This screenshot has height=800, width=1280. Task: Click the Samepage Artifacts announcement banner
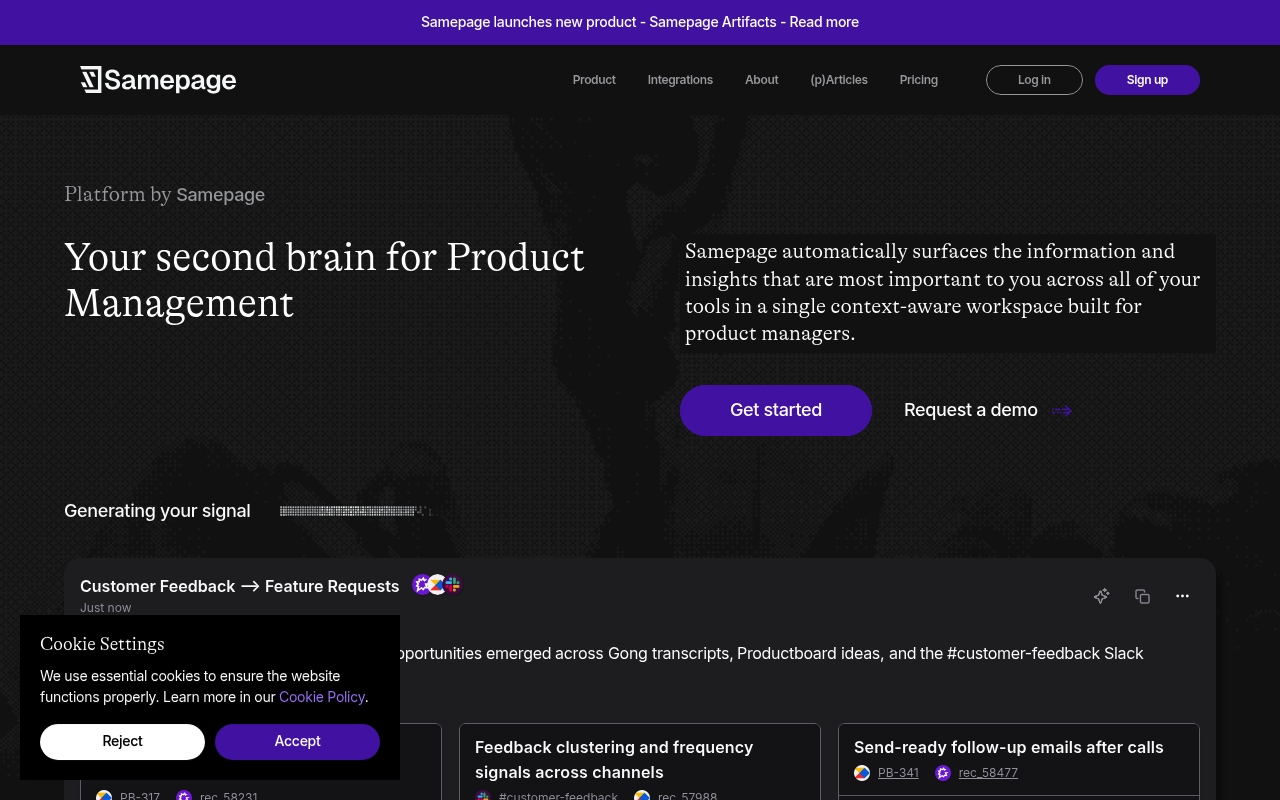point(640,22)
